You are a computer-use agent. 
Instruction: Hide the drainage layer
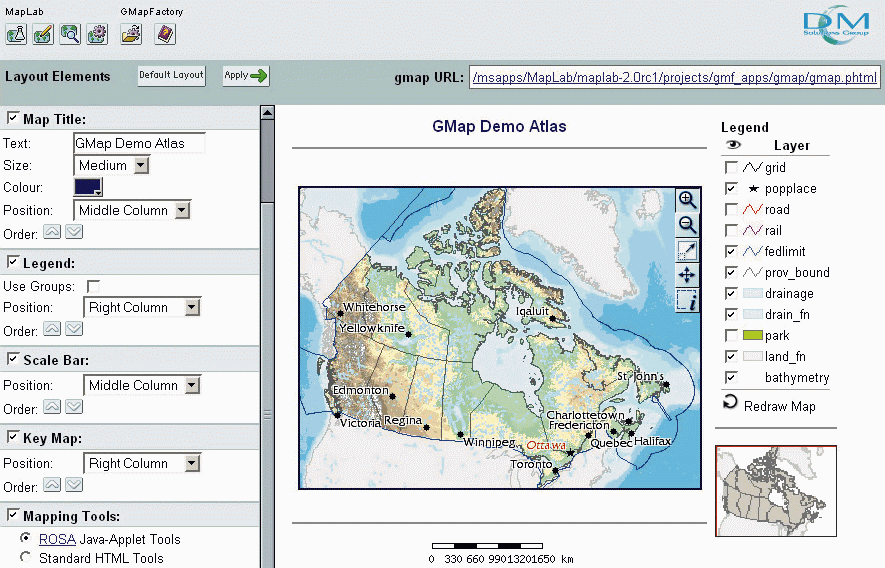(x=731, y=294)
